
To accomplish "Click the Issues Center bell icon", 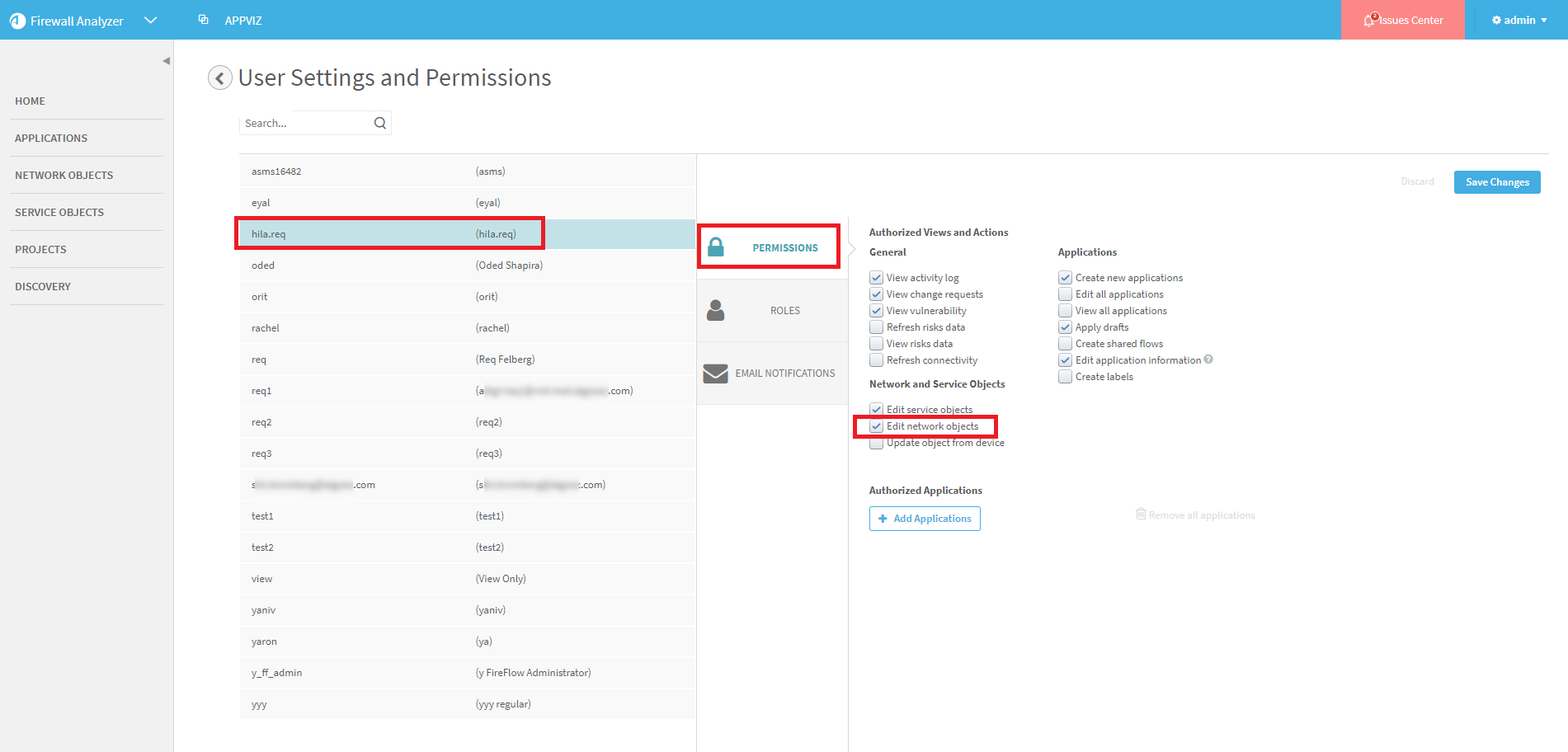I will tap(1370, 20).
